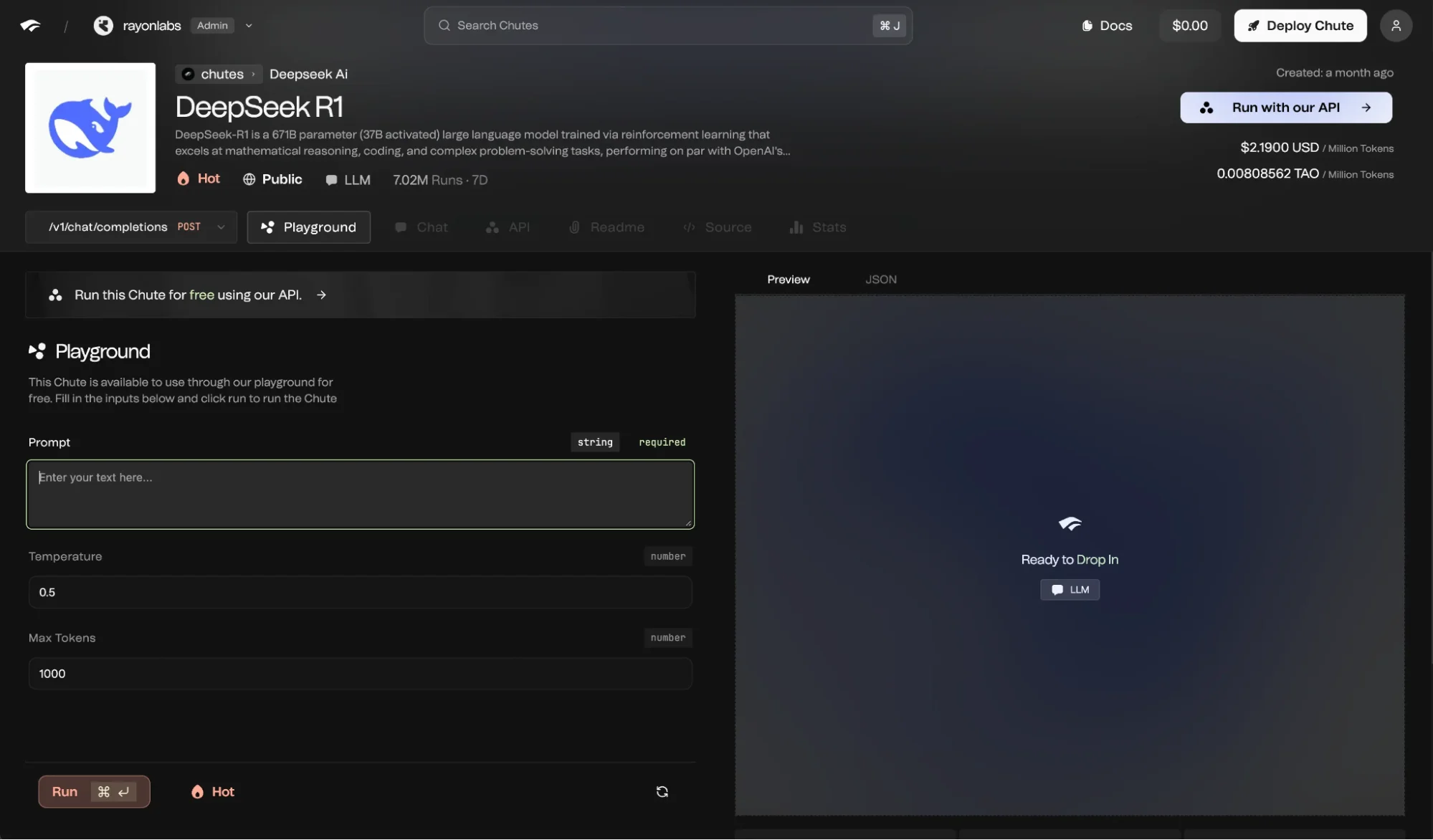
Task: Click the DeepSeek R1 title
Action: tap(259, 107)
